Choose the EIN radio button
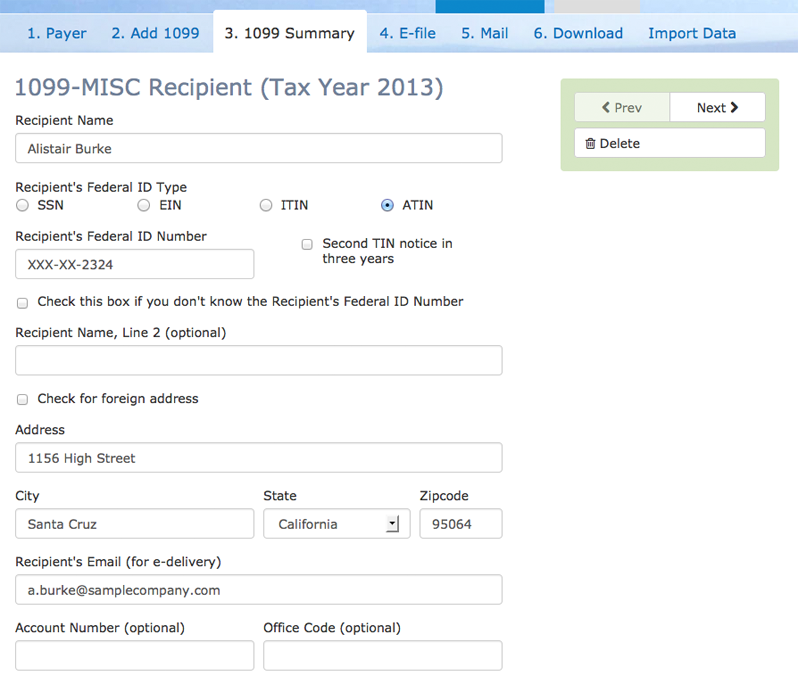This screenshot has width=798, height=692. coord(144,205)
